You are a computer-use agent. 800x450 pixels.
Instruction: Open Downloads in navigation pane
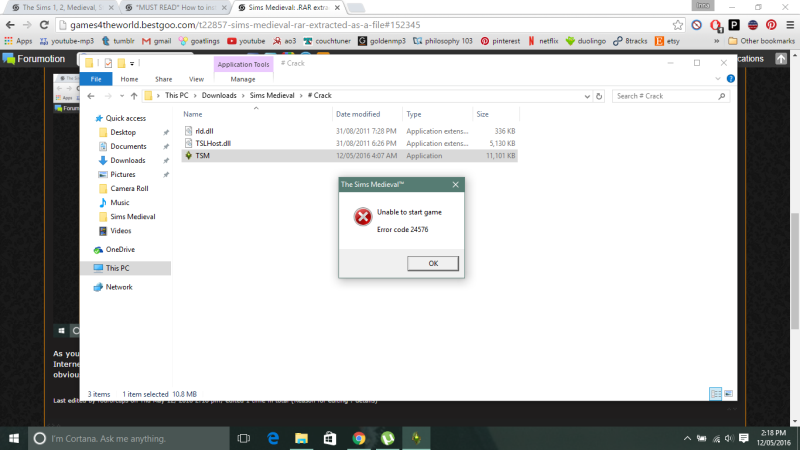click(x=128, y=160)
